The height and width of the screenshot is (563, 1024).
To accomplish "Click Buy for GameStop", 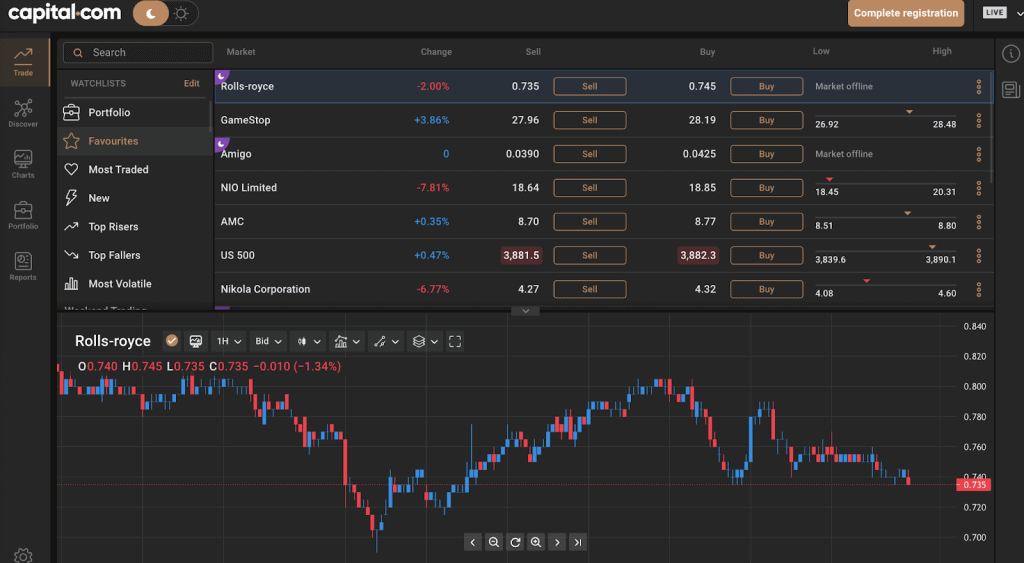I will tap(767, 120).
